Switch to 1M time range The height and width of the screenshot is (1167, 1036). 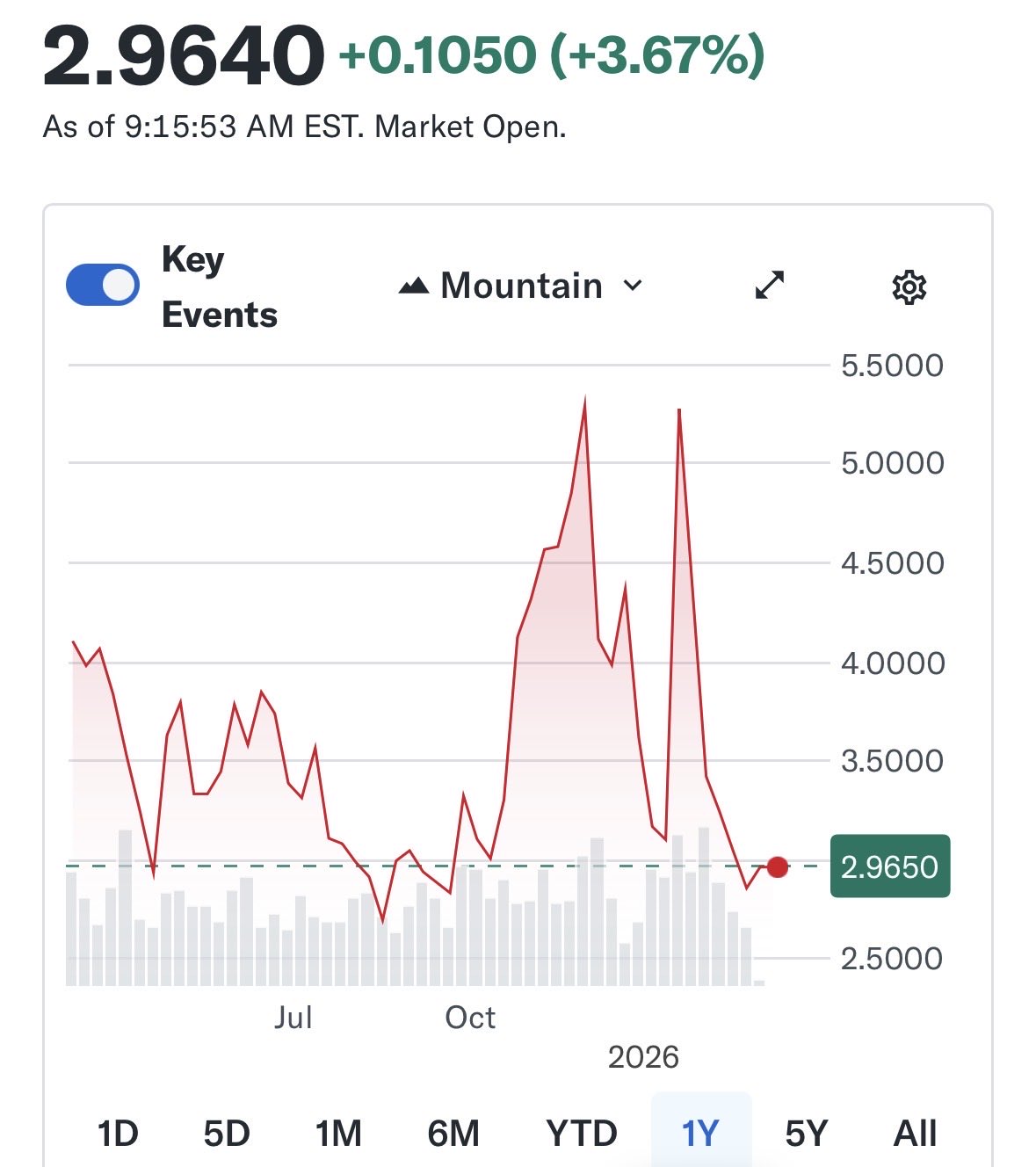[x=338, y=1134]
